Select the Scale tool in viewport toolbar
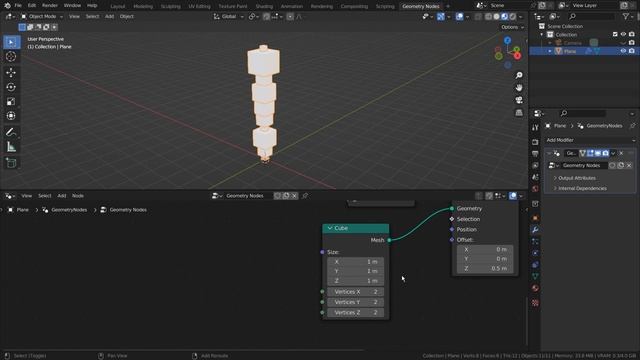The width and height of the screenshot is (640, 360). [11, 102]
